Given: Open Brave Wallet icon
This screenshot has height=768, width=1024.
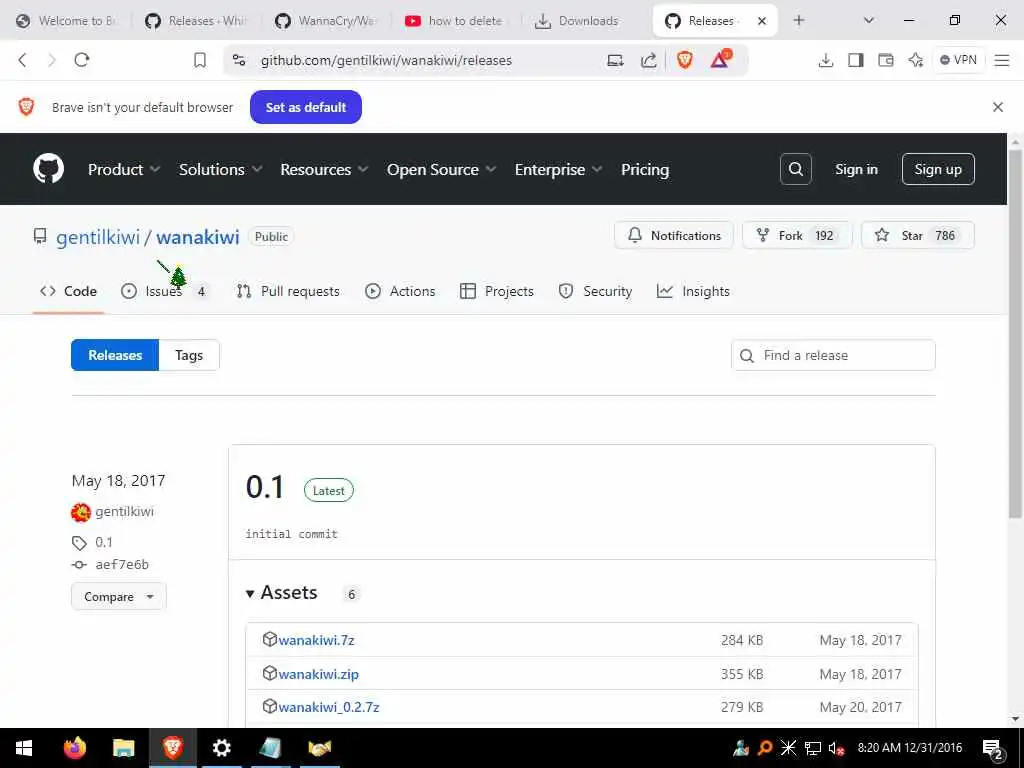Looking at the screenshot, I should click(x=886, y=60).
